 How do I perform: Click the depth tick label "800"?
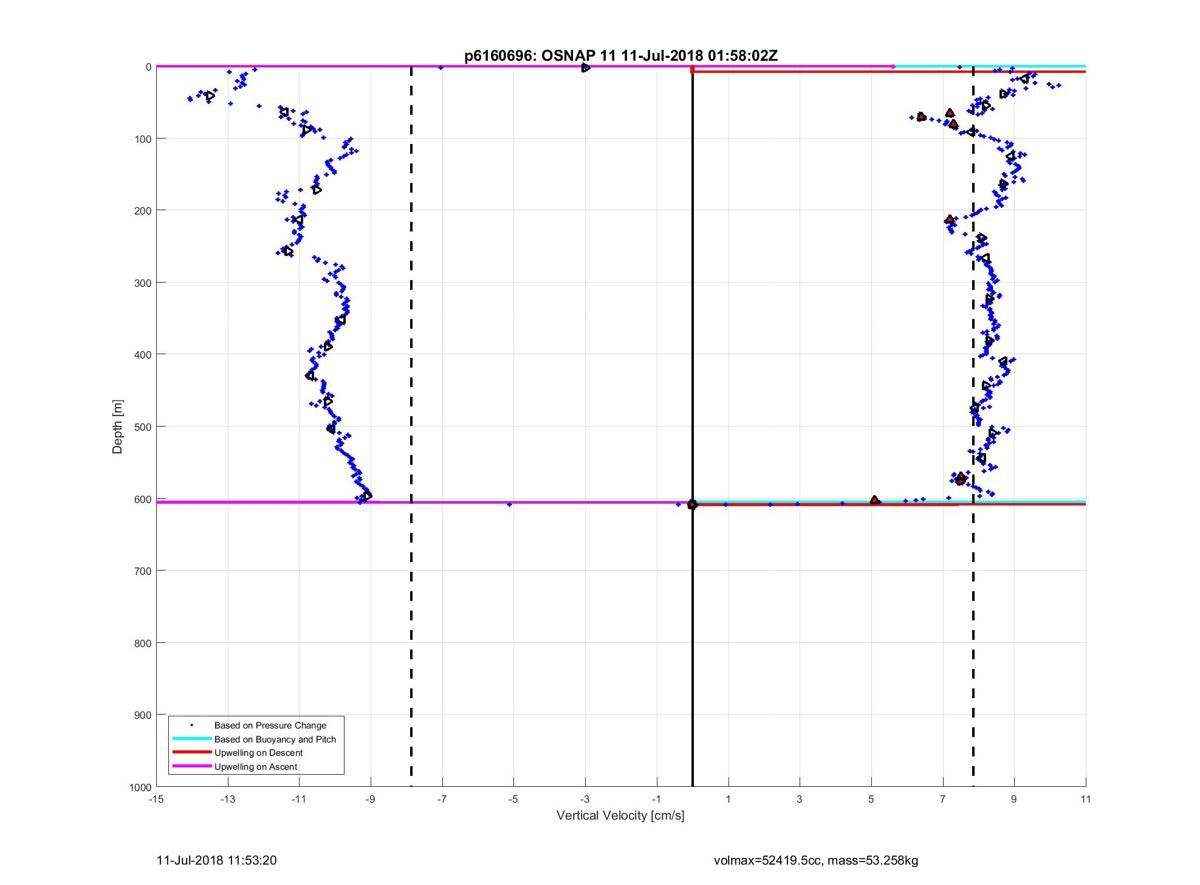(142, 643)
